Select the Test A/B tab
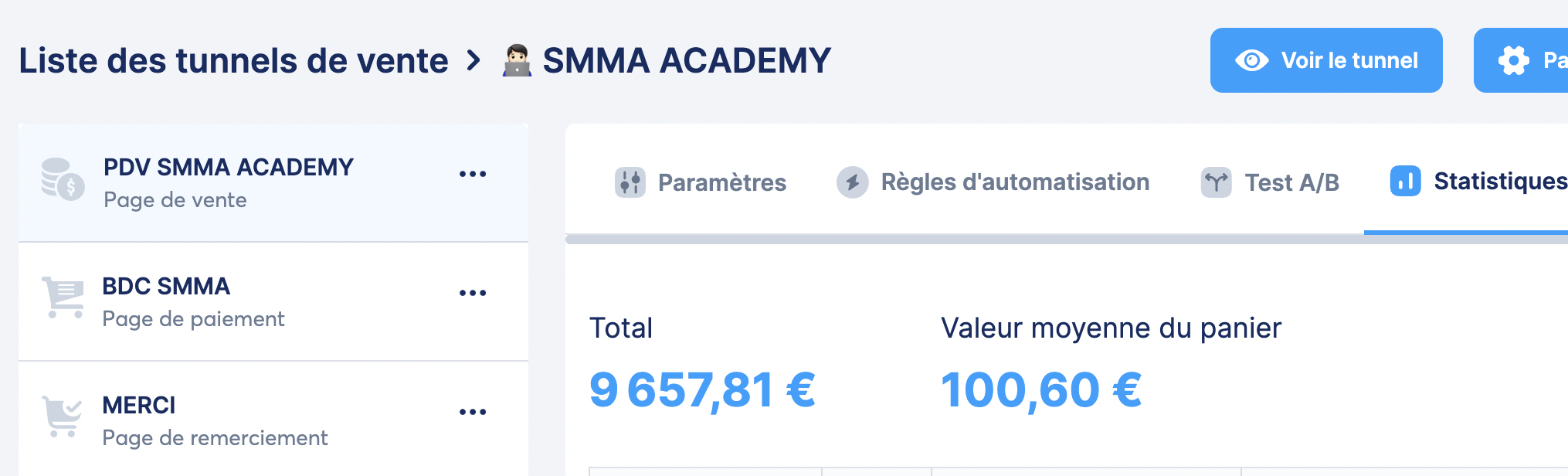The image size is (1568, 476). coord(1291,182)
